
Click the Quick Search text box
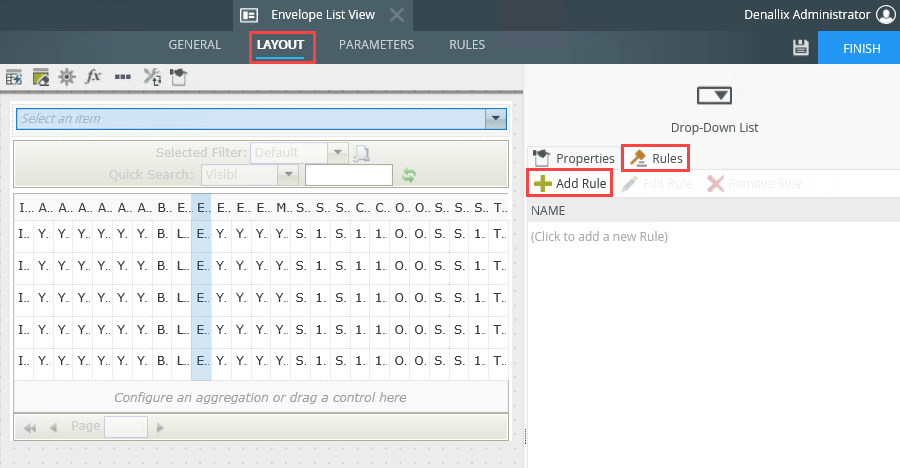349,175
